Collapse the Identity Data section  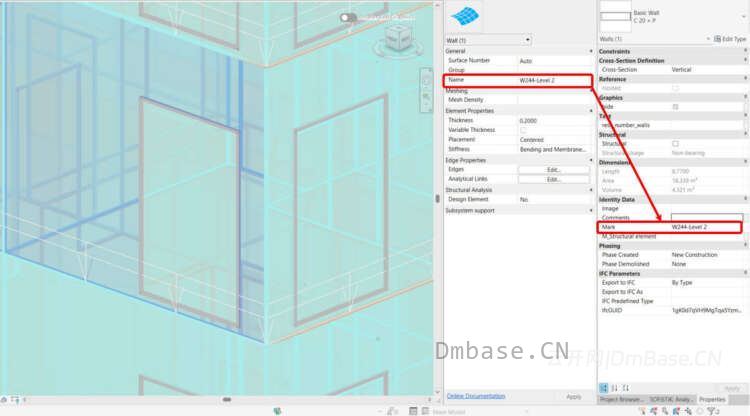pos(746,199)
